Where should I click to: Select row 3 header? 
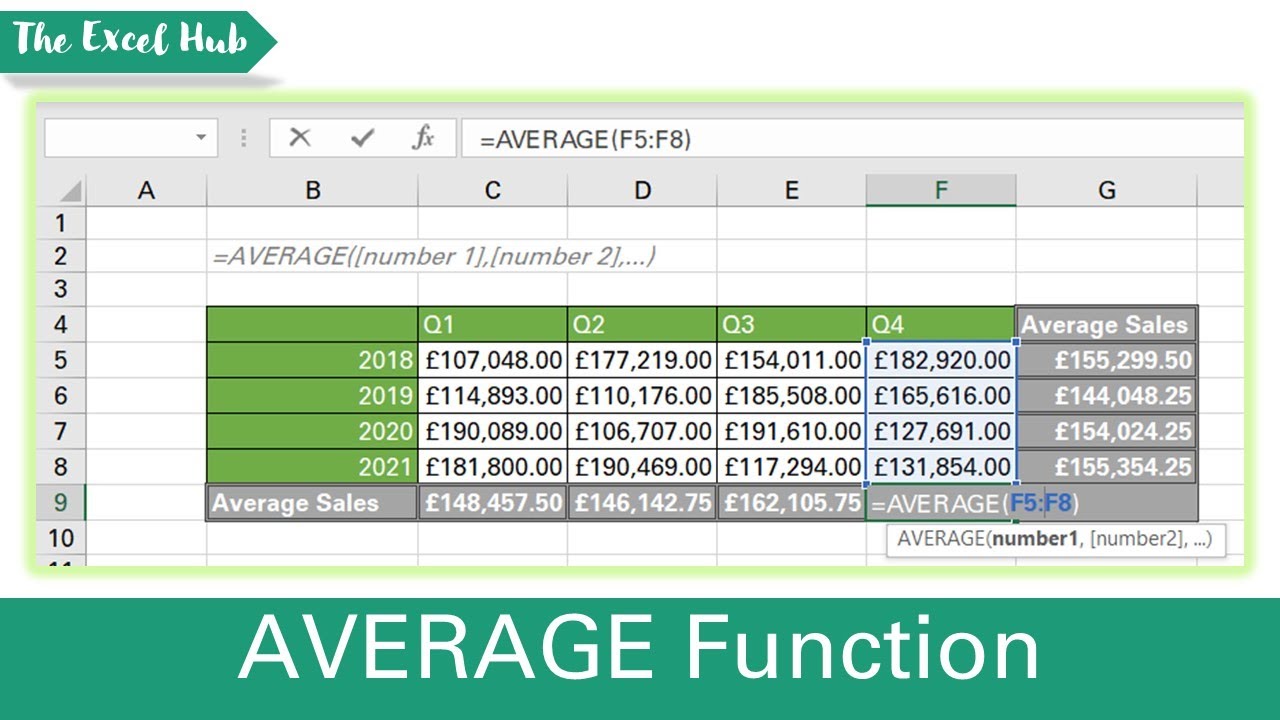(61, 289)
